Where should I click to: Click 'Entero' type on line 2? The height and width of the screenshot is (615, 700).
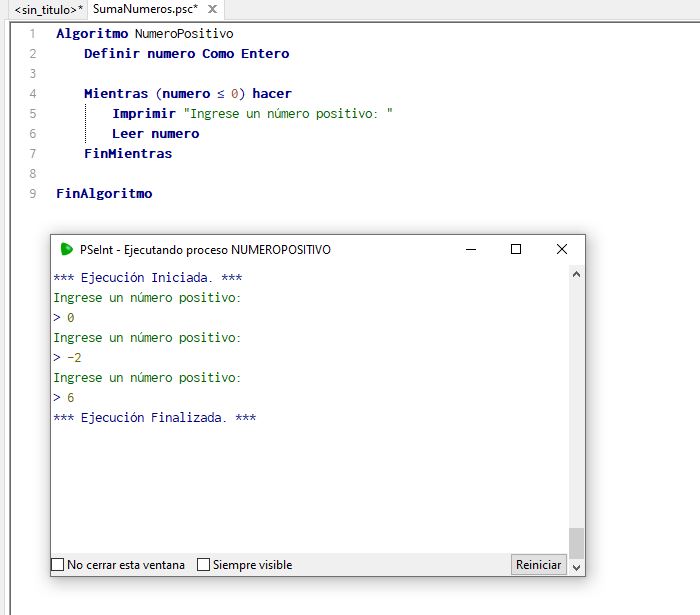pos(265,54)
